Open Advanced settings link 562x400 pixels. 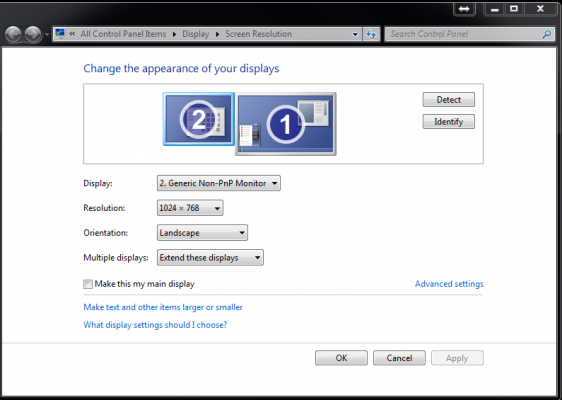[x=449, y=284]
